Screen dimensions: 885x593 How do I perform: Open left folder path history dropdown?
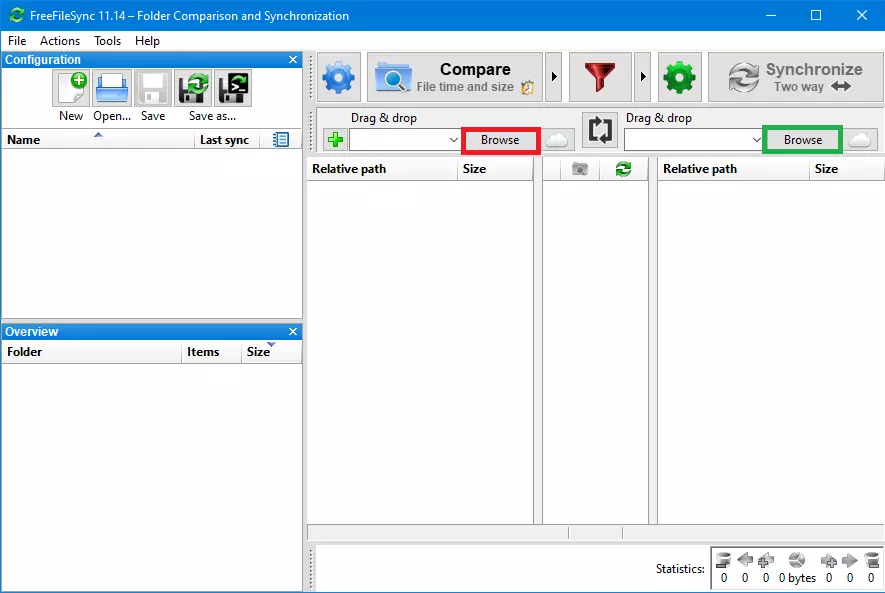click(453, 140)
